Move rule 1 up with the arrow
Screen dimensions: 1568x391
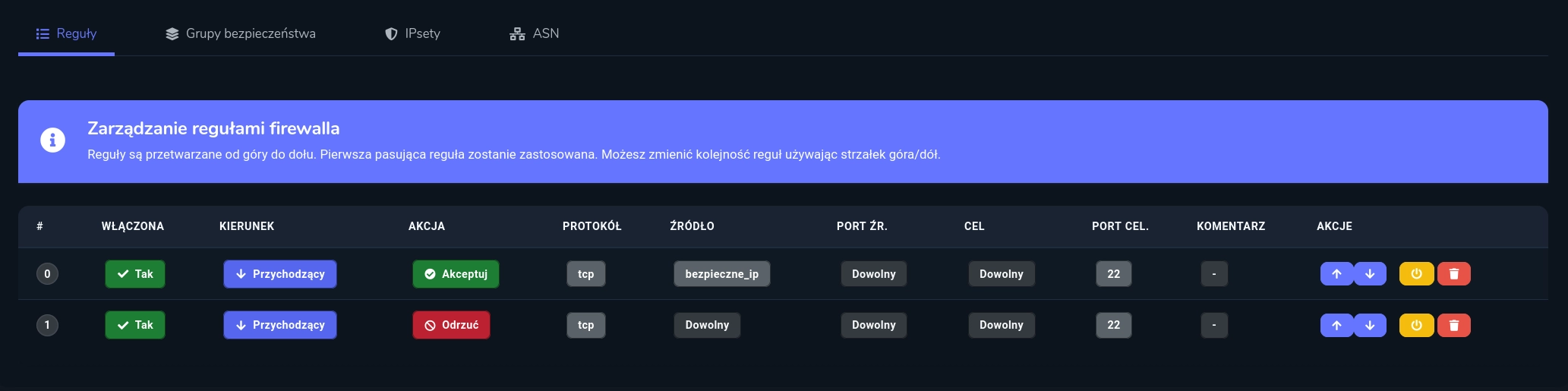tap(1336, 325)
